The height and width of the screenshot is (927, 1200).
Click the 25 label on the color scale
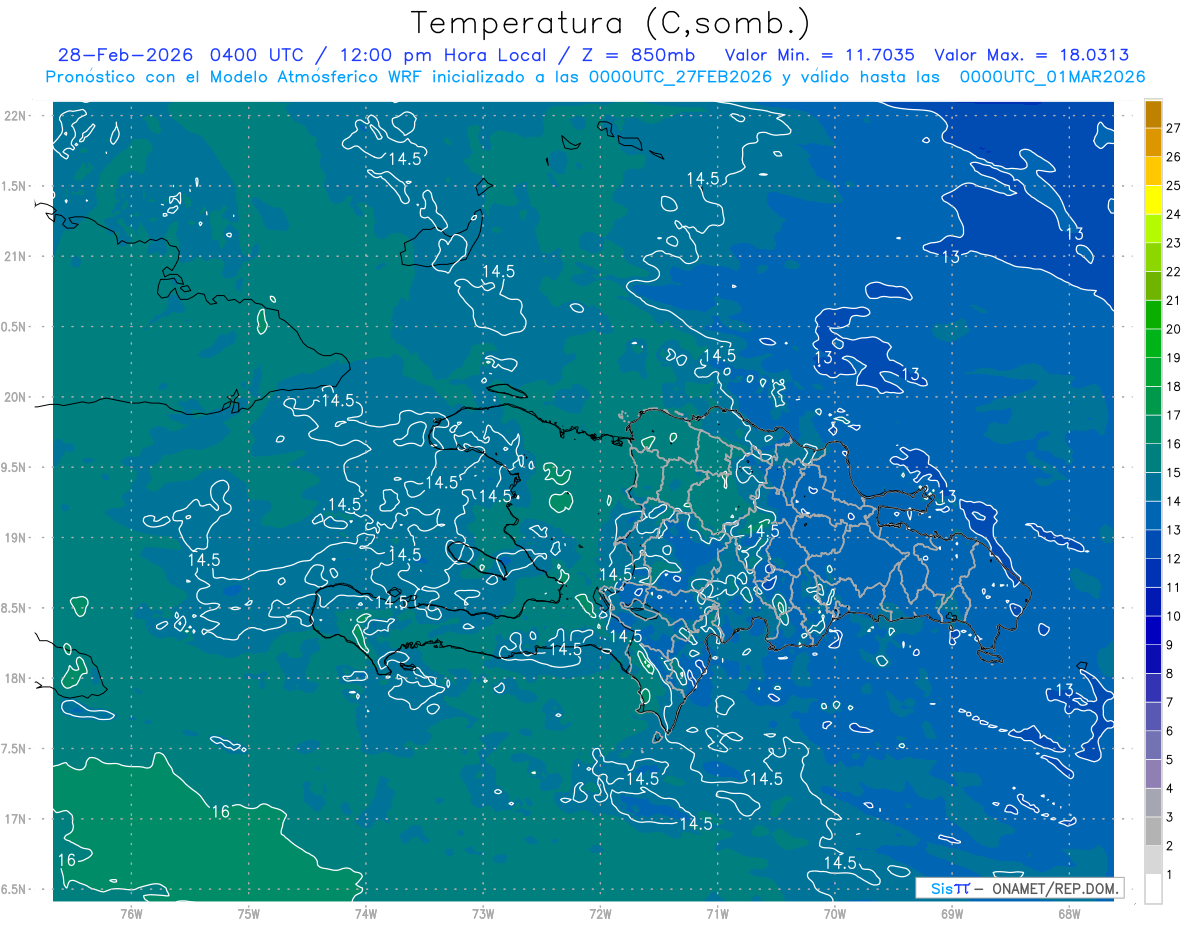(1174, 185)
